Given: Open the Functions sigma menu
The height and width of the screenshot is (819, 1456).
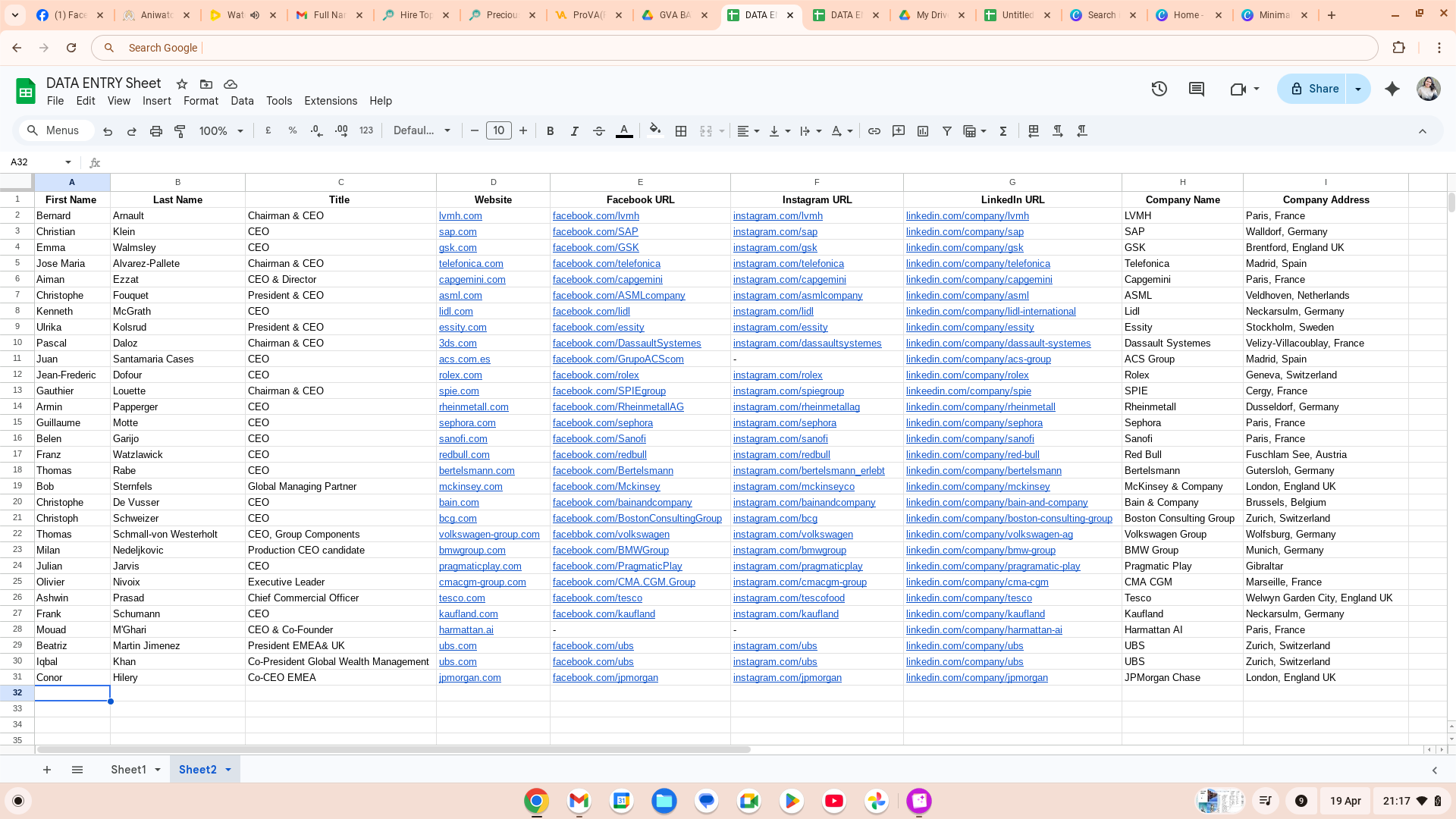Looking at the screenshot, I should (x=1003, y=131).
